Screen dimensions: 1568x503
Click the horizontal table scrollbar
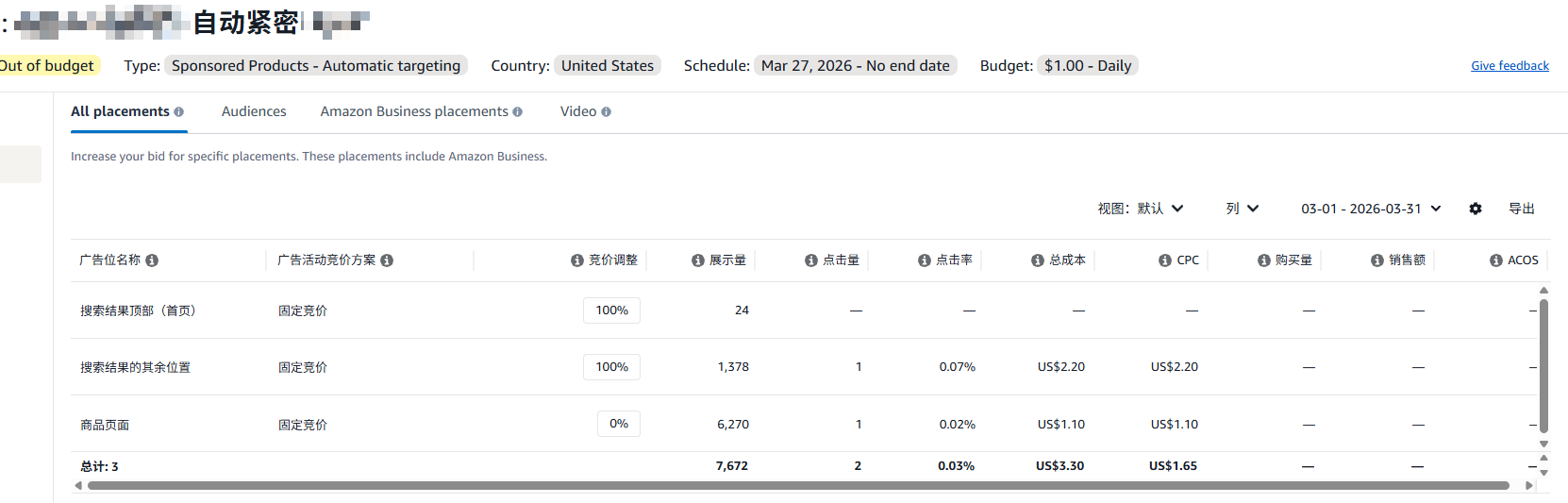[x=797, y=486]
